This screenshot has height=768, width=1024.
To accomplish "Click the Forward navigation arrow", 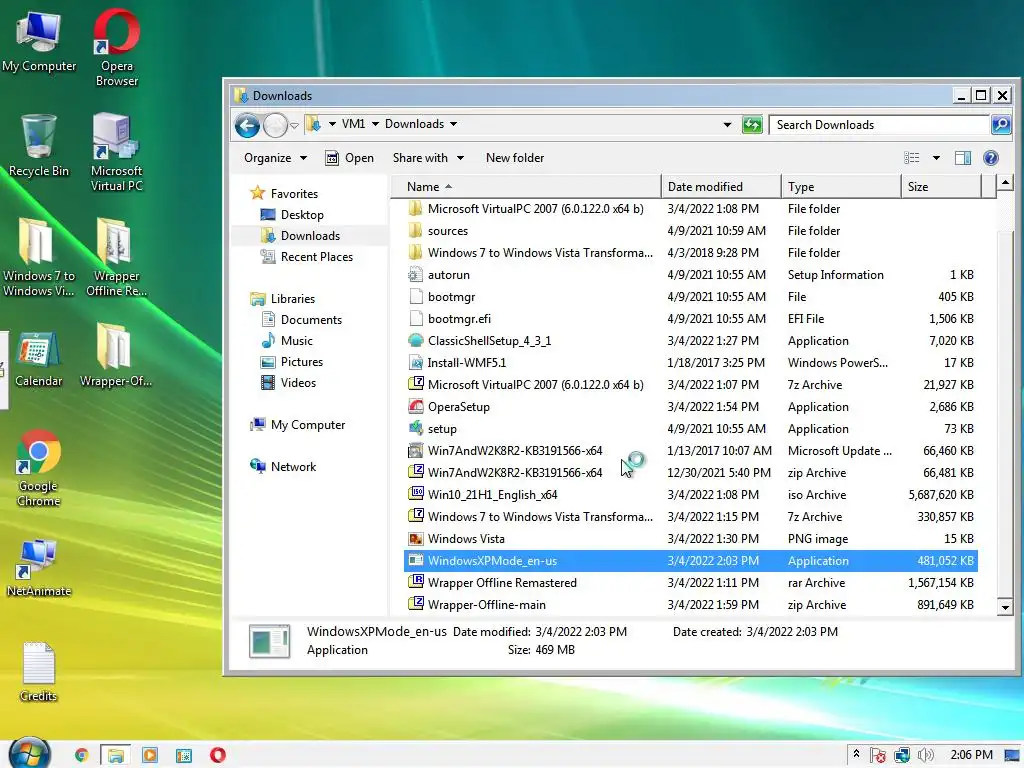I will coord(275,125).
